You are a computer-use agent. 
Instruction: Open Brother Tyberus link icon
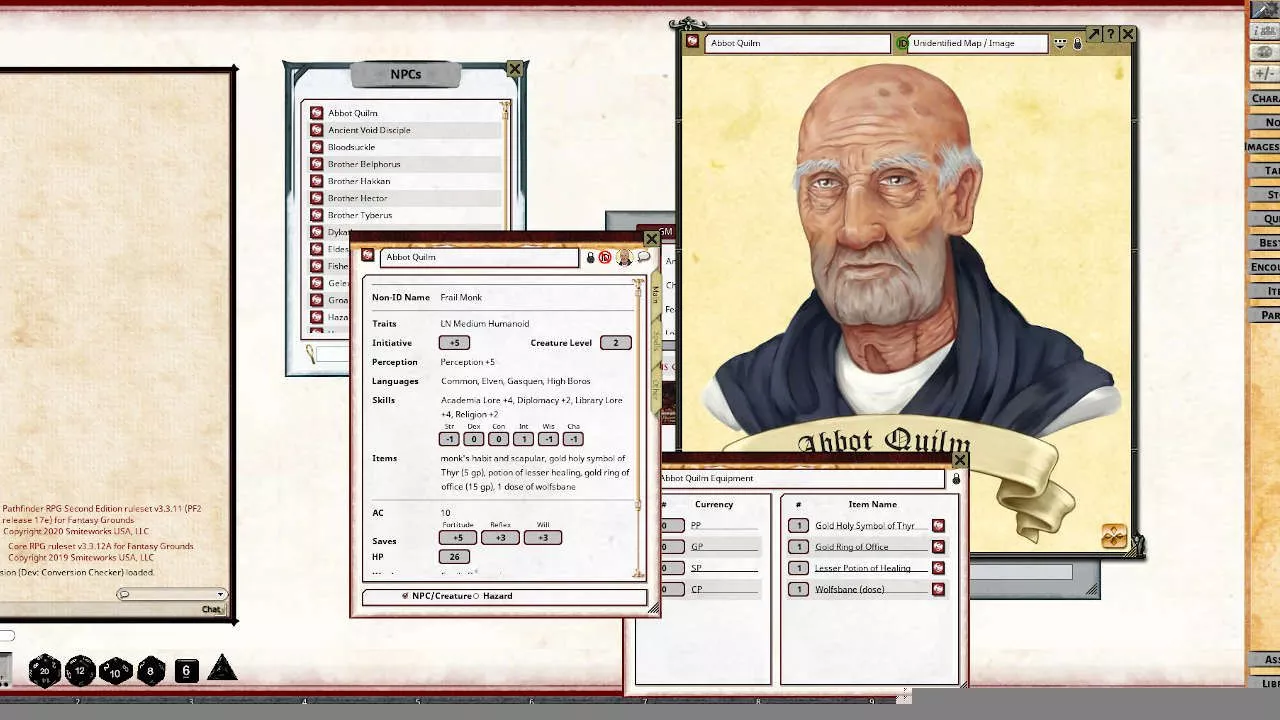pos(316,215)
